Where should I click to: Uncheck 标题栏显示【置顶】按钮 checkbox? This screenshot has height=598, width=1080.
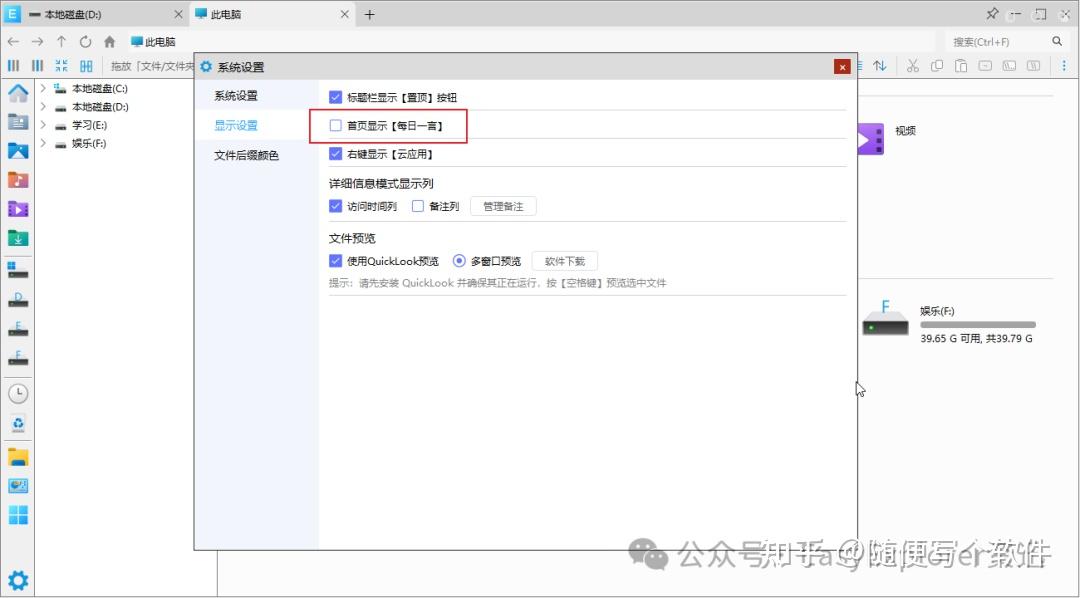click(x=335, y=97)
